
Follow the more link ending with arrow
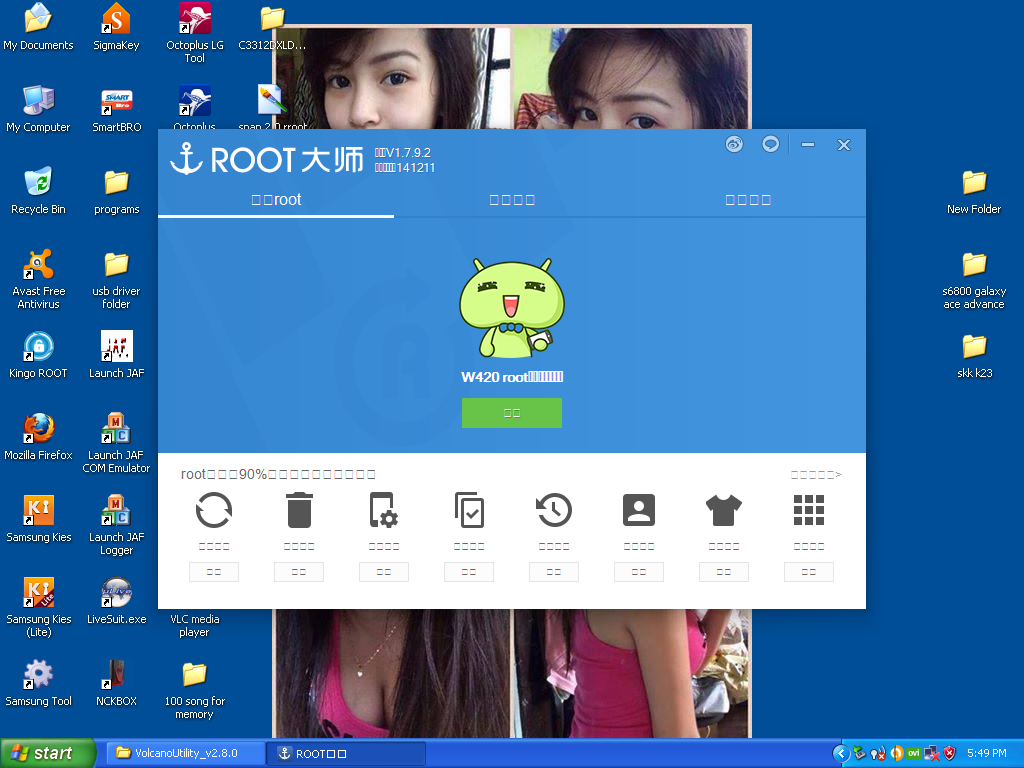816,475
